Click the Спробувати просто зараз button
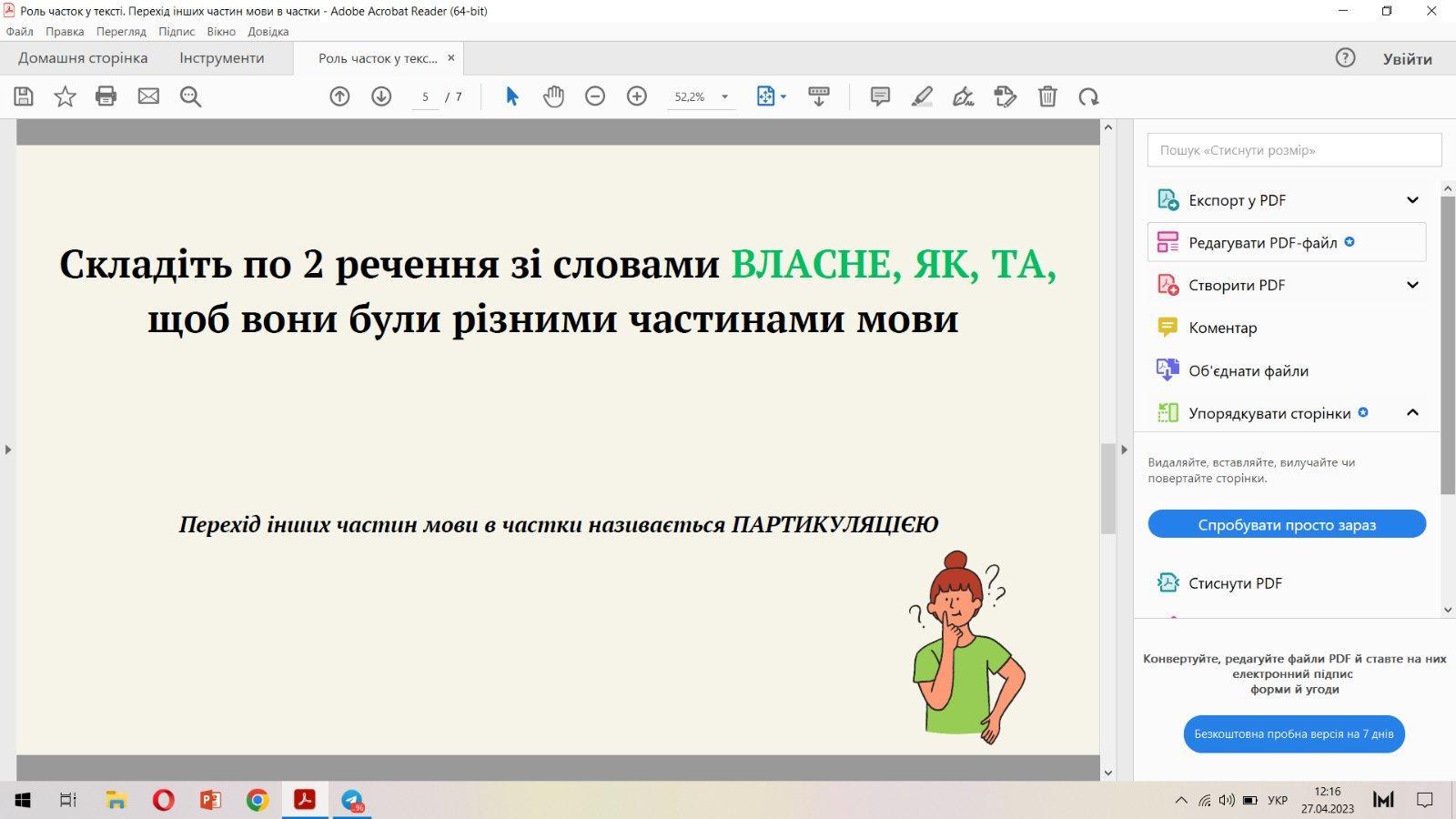This screenshot has height=819, width=1456. coord(1286,524)
